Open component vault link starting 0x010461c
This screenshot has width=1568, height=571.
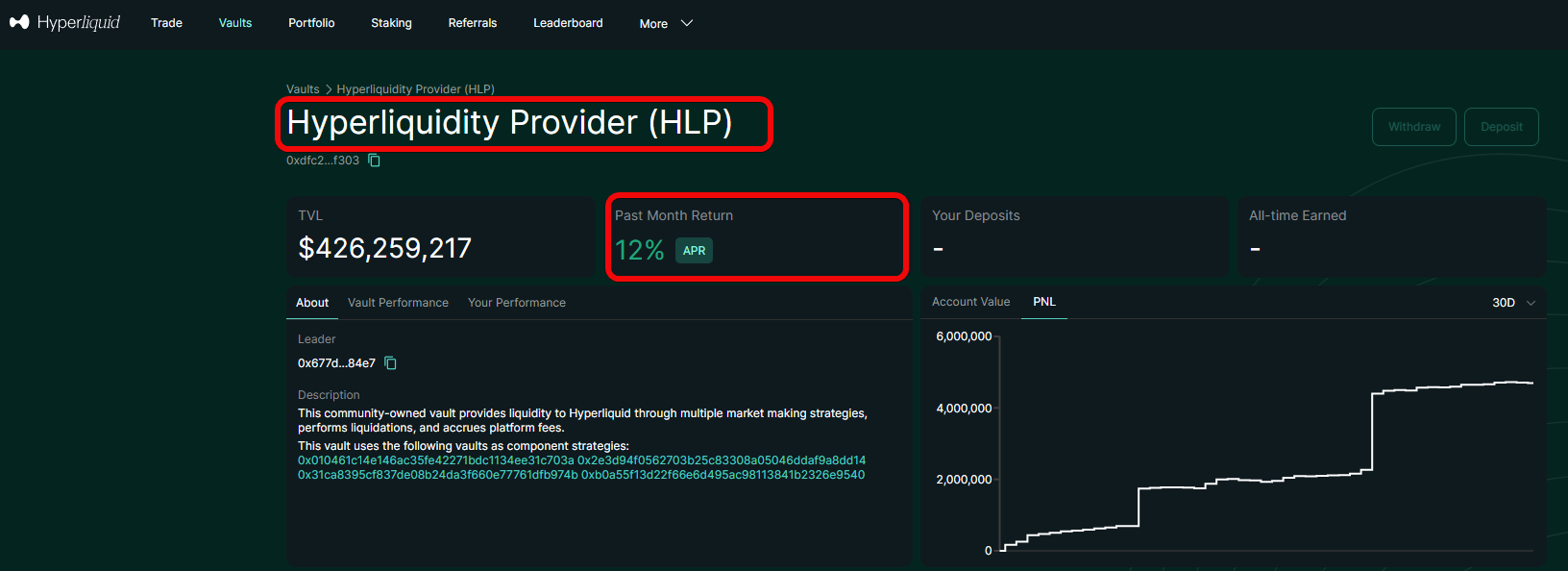click(435, 460)
